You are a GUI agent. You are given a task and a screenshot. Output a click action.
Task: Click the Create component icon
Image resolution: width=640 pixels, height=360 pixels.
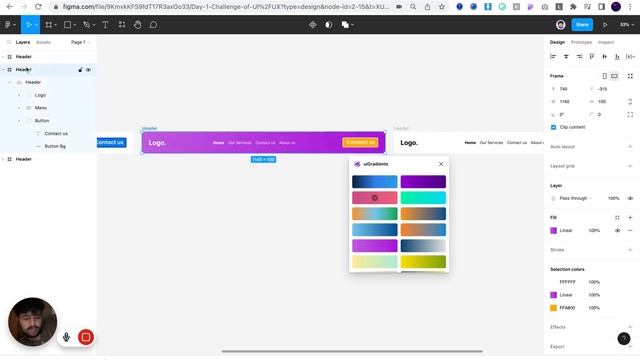pos(313,25)
